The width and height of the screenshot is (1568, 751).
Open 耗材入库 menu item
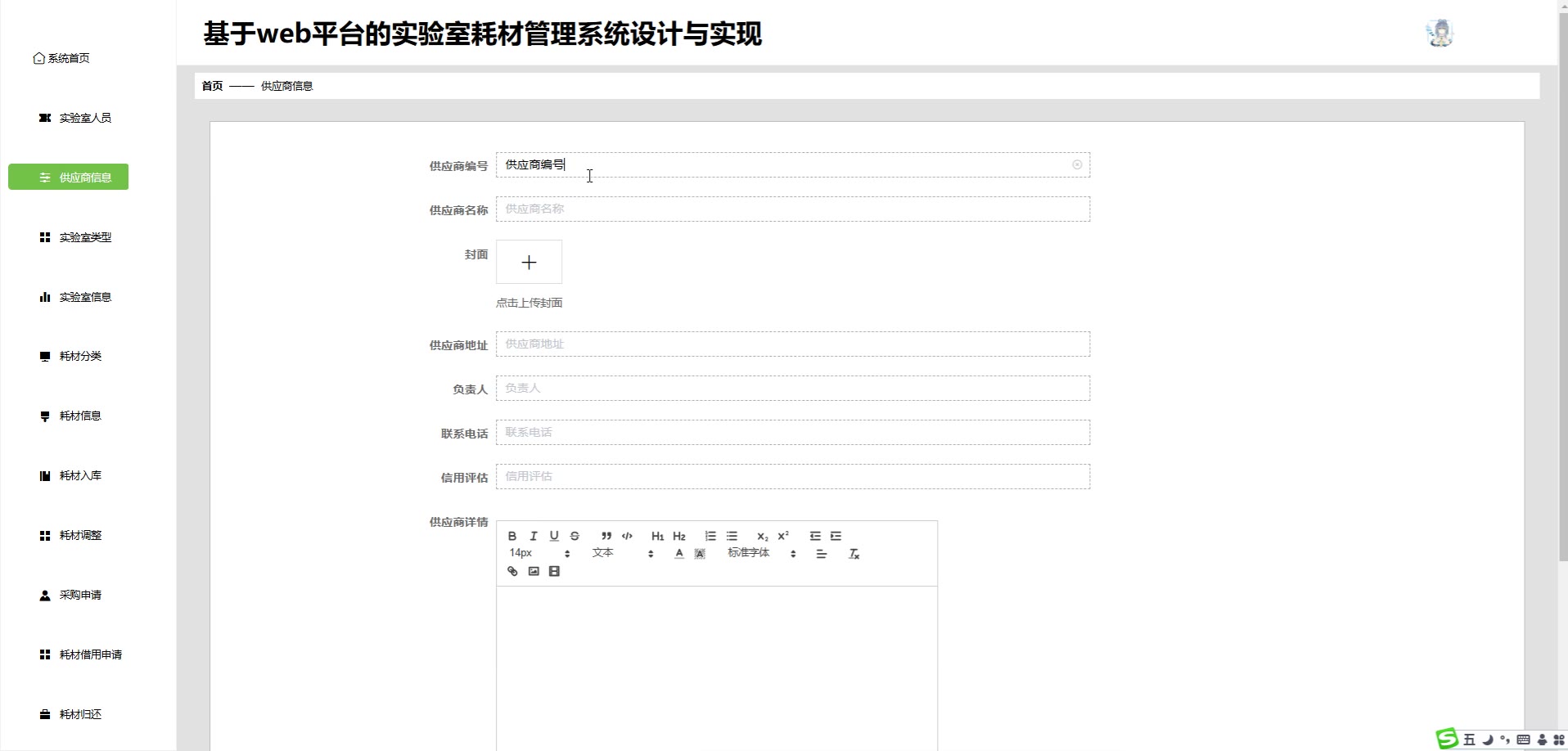(70, 475)
